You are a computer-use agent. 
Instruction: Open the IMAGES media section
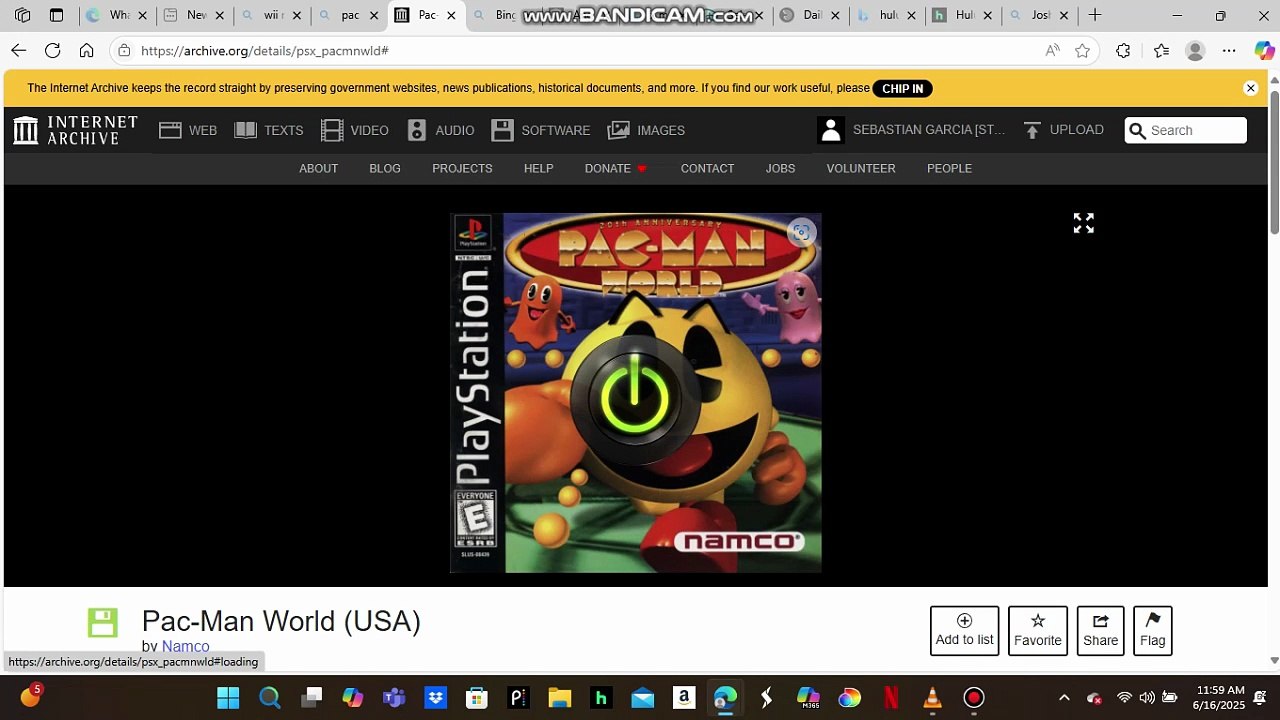647,130
